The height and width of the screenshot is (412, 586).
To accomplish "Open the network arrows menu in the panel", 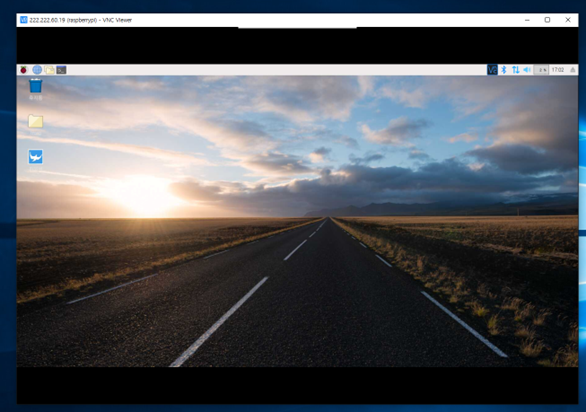I will [516, 70].
